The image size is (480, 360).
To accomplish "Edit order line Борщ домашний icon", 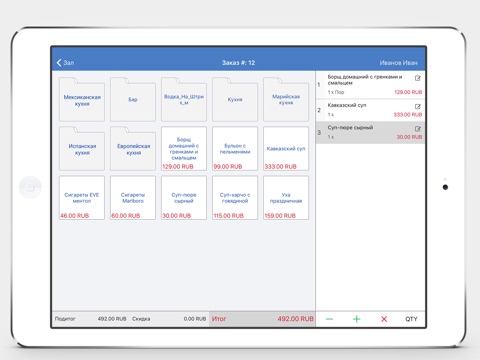I will [x=418, y=78].
